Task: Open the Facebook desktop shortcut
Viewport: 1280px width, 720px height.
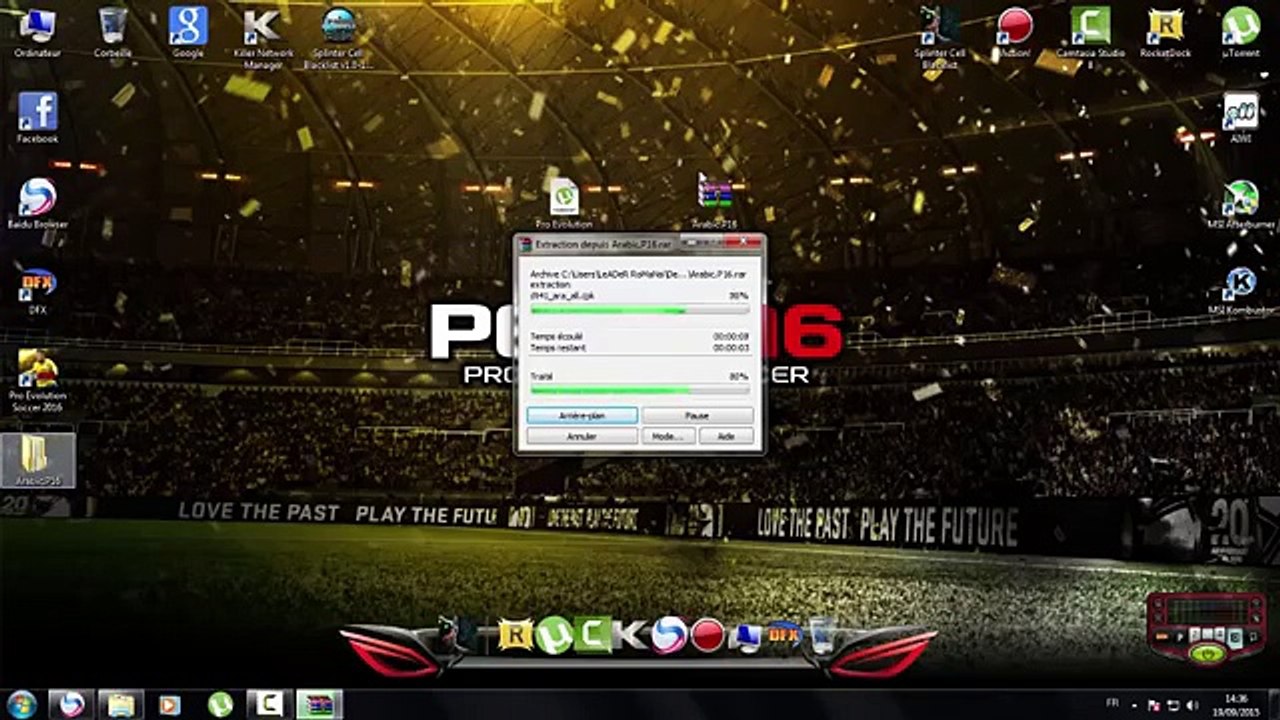Action: click(x=37, y=117)
